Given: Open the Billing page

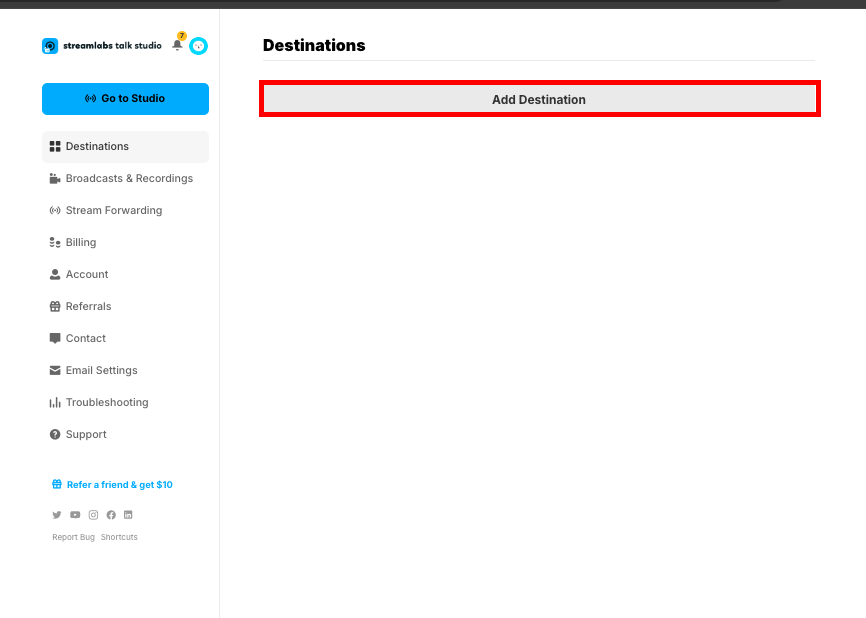Looking at the screenshot, I should coord(81,242).
